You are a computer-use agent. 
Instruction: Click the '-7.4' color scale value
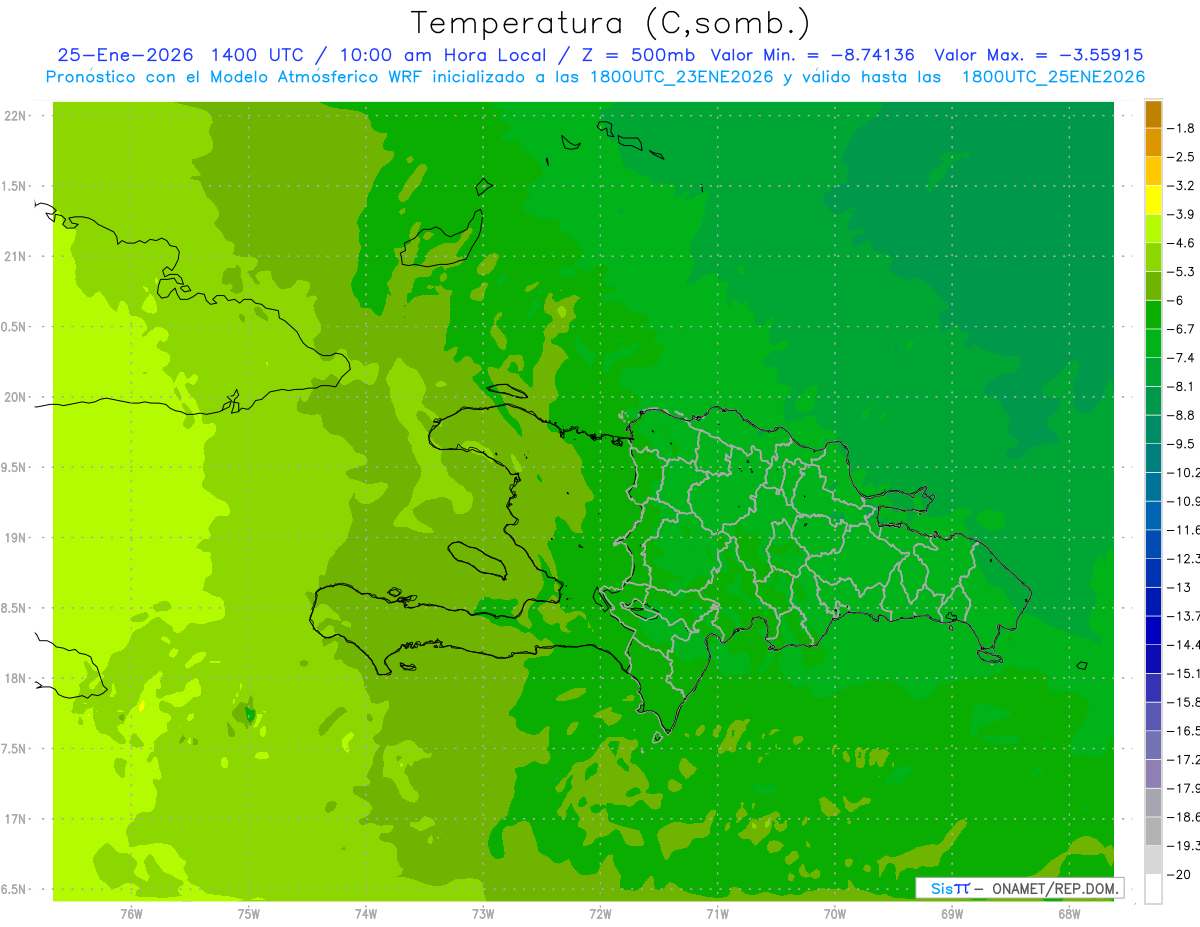click(1181, 357)
